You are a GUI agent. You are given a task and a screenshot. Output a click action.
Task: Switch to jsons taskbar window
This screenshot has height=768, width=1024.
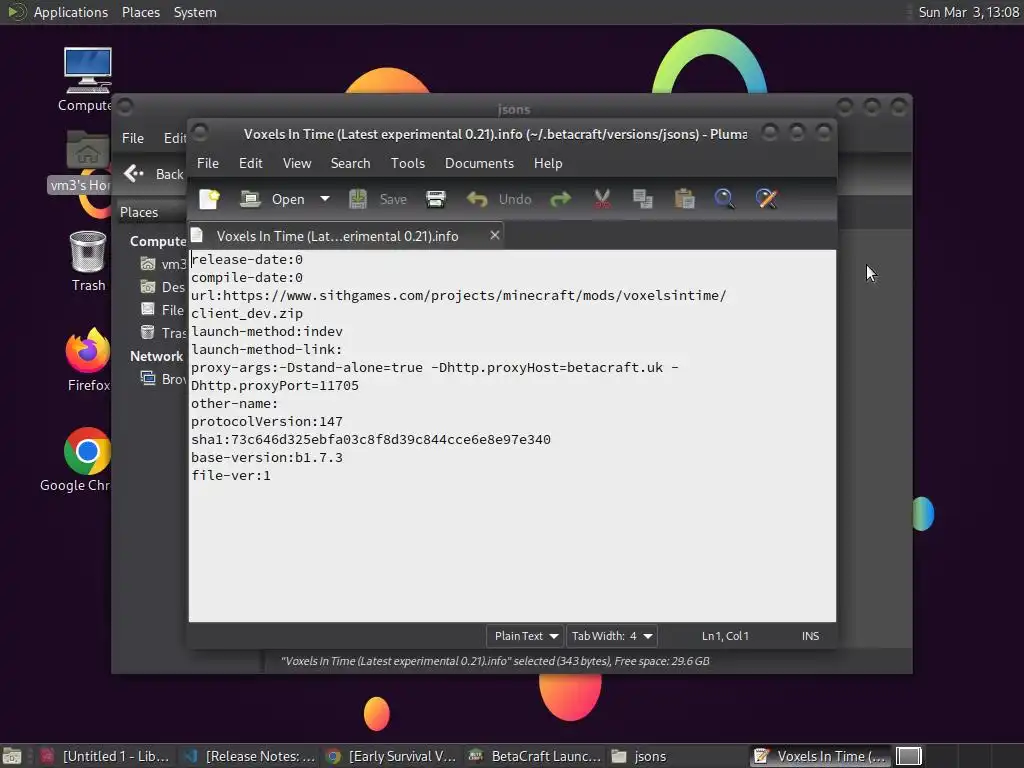tap(676, 756)
